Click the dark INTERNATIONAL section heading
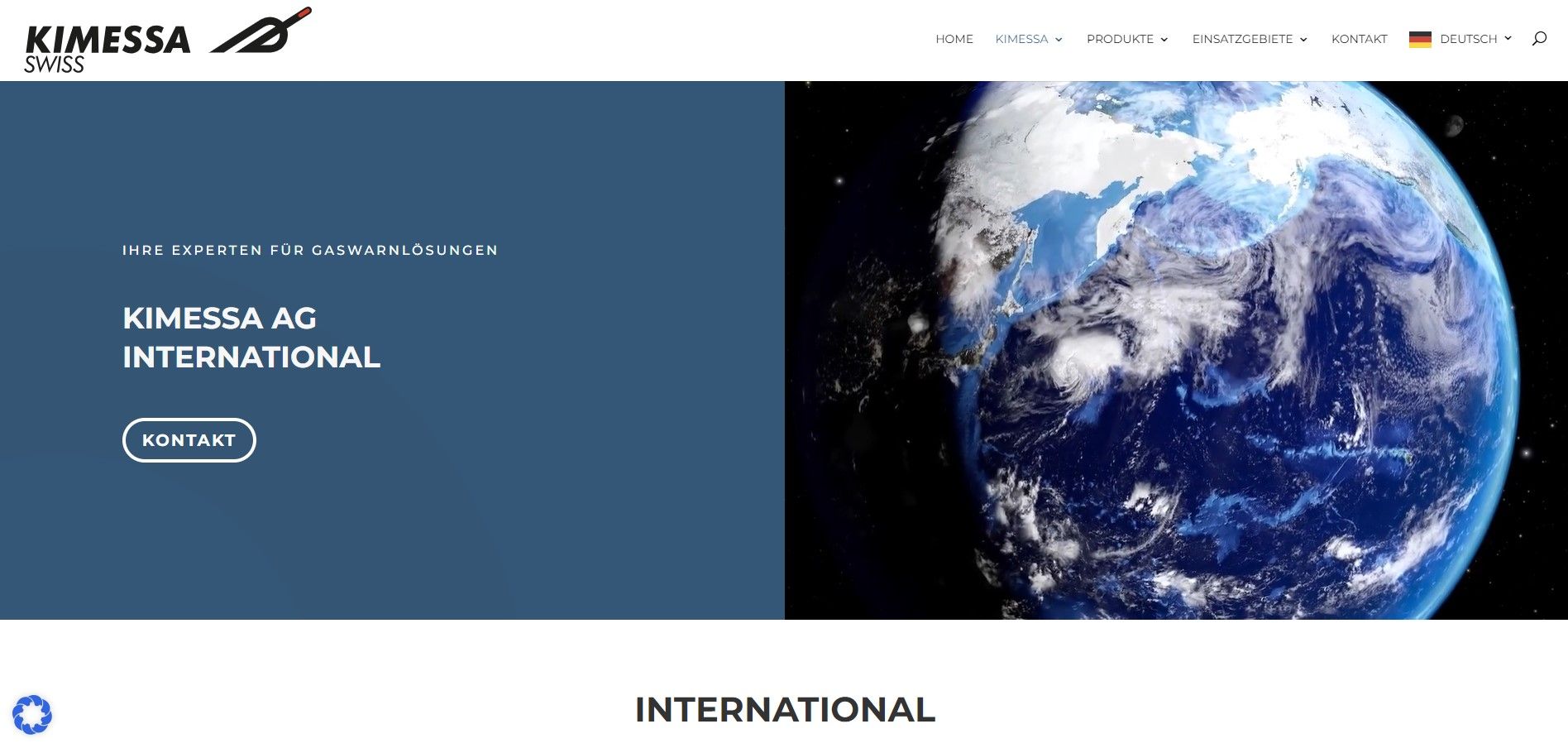This screenshot has width=1568, height=748. click(785, 710)
